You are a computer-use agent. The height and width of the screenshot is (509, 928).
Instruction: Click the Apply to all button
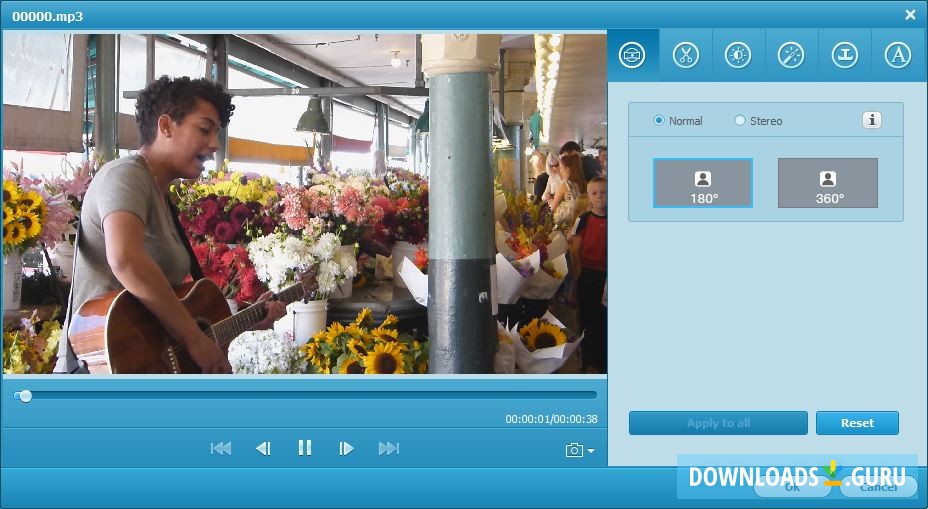point(718,423)
